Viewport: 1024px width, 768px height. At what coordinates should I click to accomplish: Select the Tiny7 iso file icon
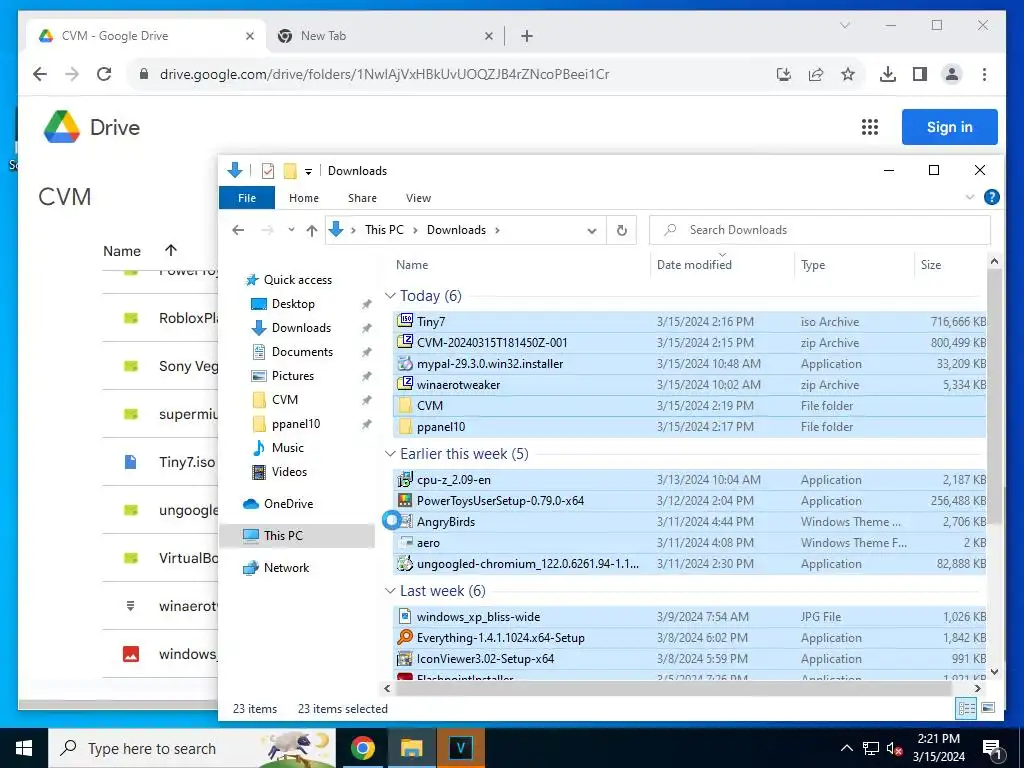[x=406, y=321]
